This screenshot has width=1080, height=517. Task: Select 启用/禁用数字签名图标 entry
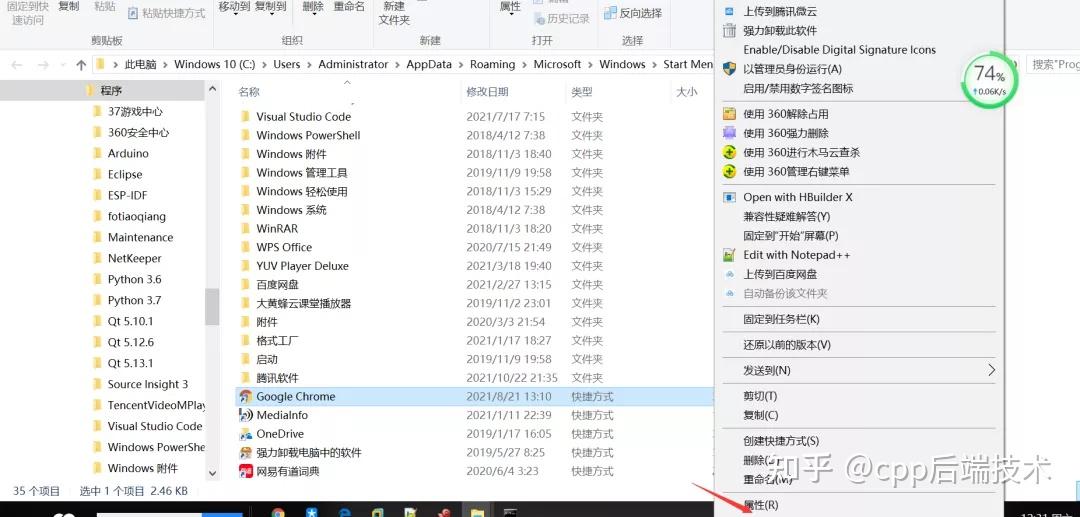pos(798,88)
